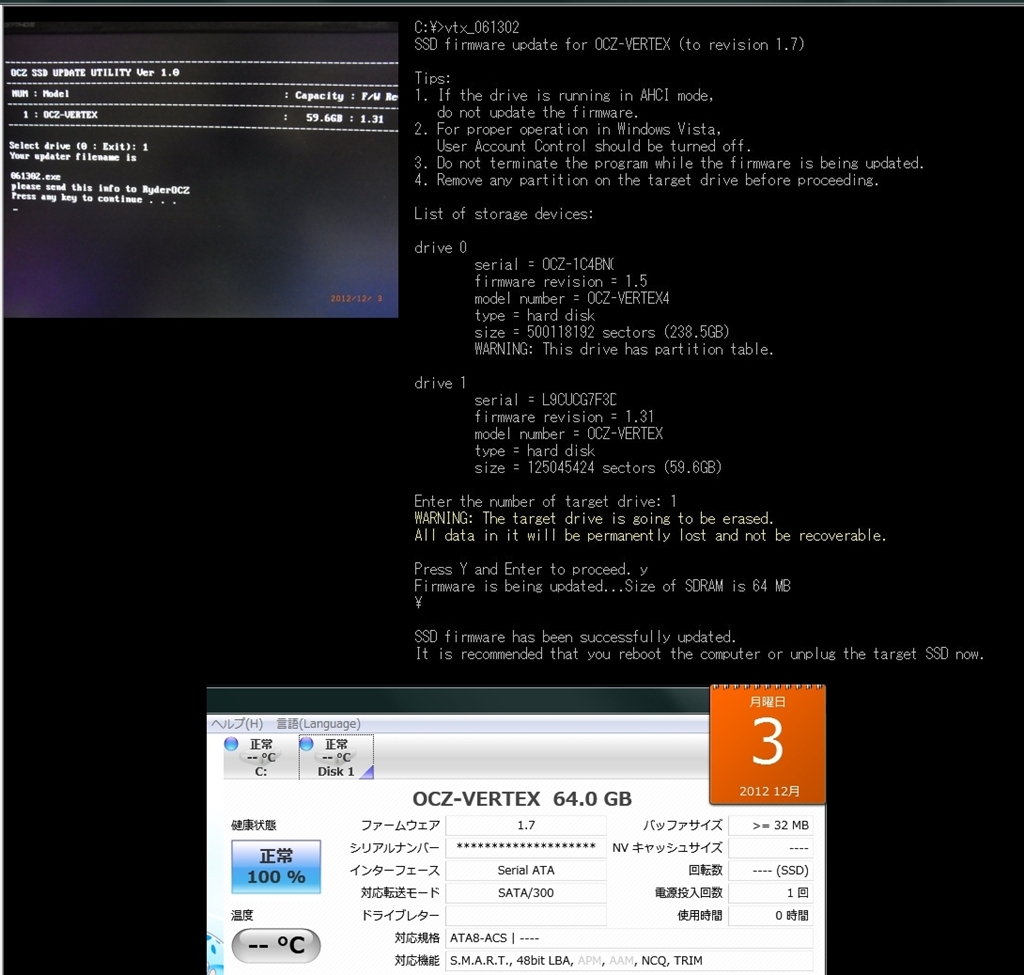Click 'SSD firmware has been successfully updated' line
Screen dimensions: 1024x975
pyautogui.click(x=575, y=637)
